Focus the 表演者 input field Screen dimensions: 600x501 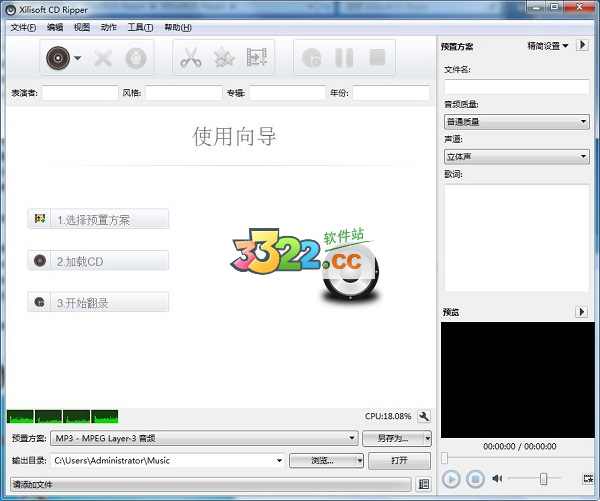point(80,93)
